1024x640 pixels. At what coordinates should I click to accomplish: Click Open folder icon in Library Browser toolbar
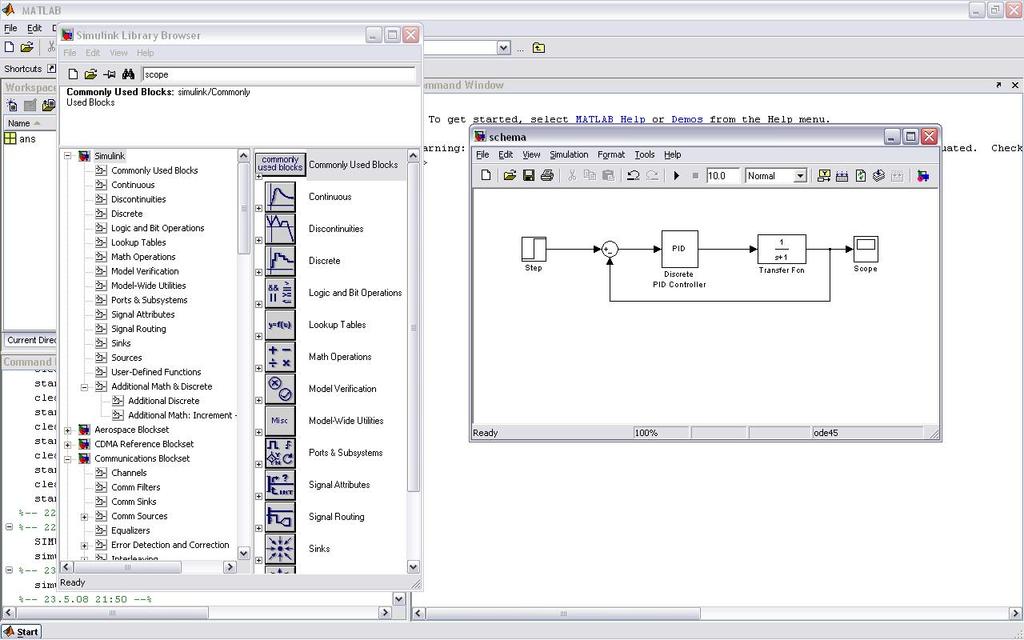(91, 74)
